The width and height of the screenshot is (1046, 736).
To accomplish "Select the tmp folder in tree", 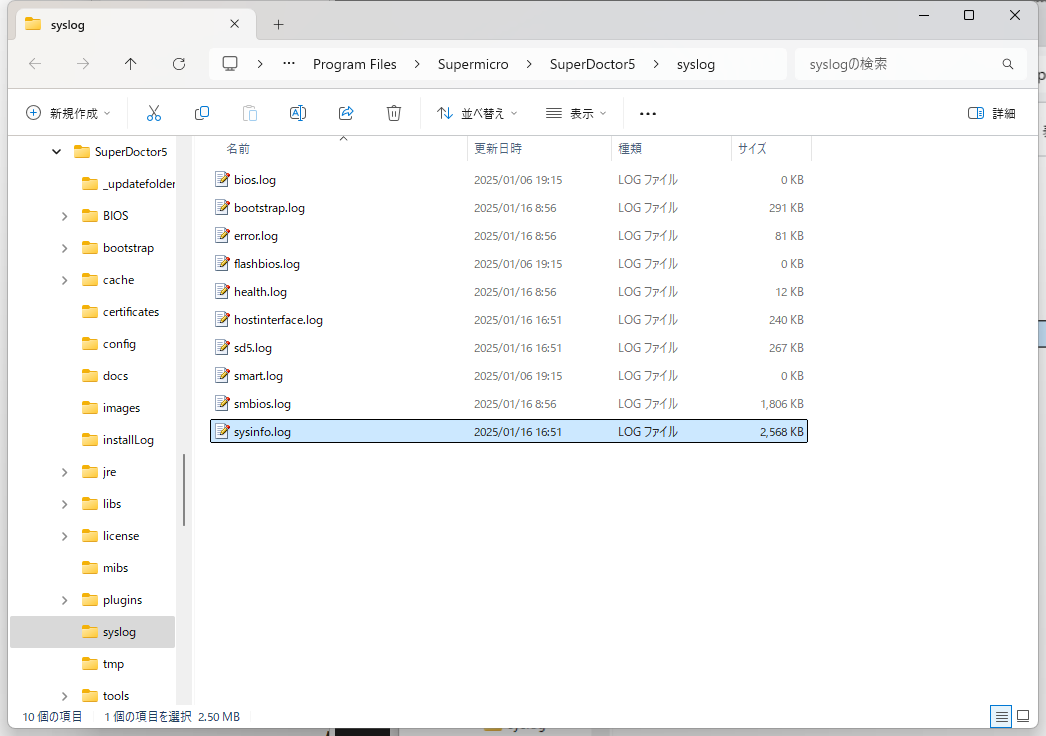I will [x=104, y=664].
